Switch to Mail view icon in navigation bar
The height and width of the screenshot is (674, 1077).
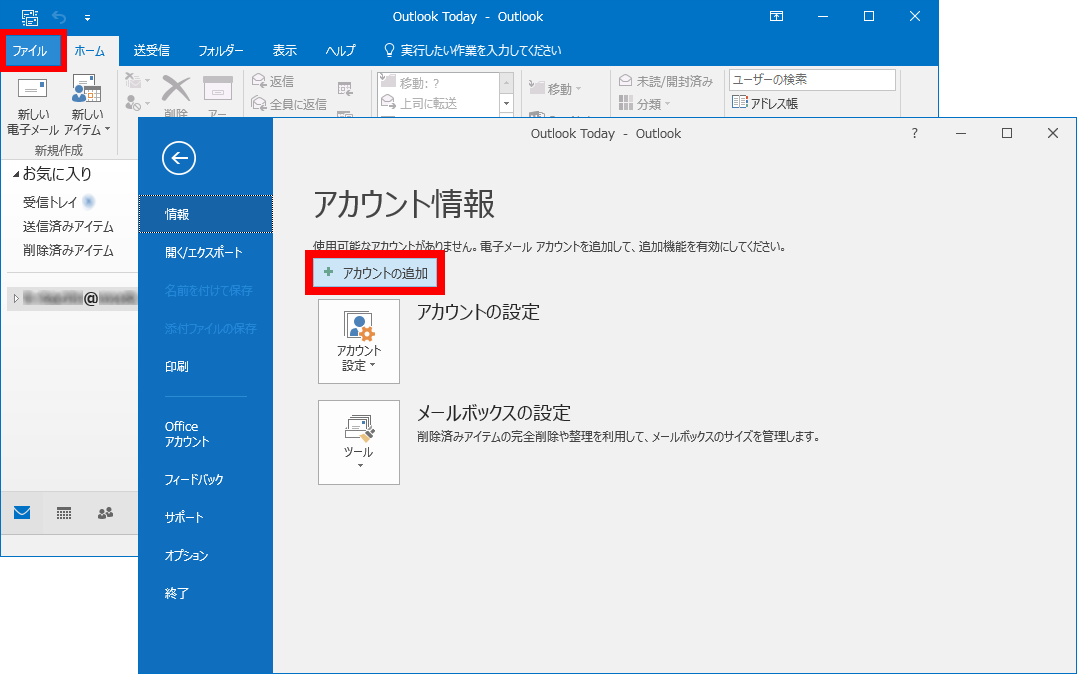pyautogui.click(x=22, y=513)
